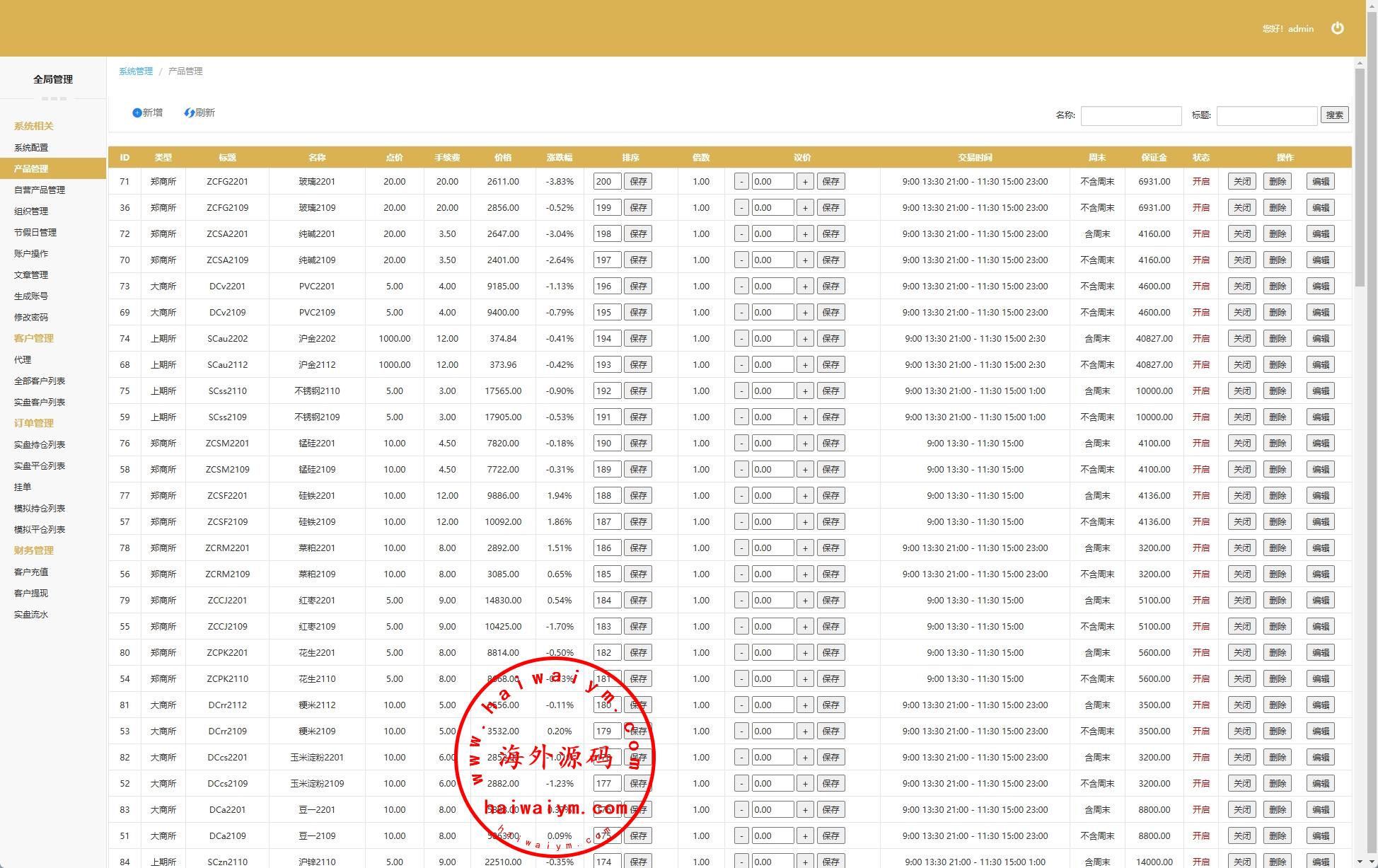1378x868 pixels.
Task: Decrease 议价 for 沪金2202 row
Action: point(741,339)
